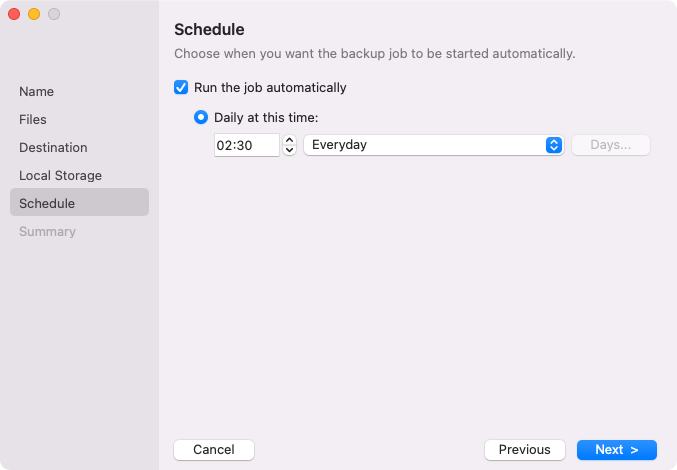
Task: Select the Local Storage step
Action: (x=60, y=175)
